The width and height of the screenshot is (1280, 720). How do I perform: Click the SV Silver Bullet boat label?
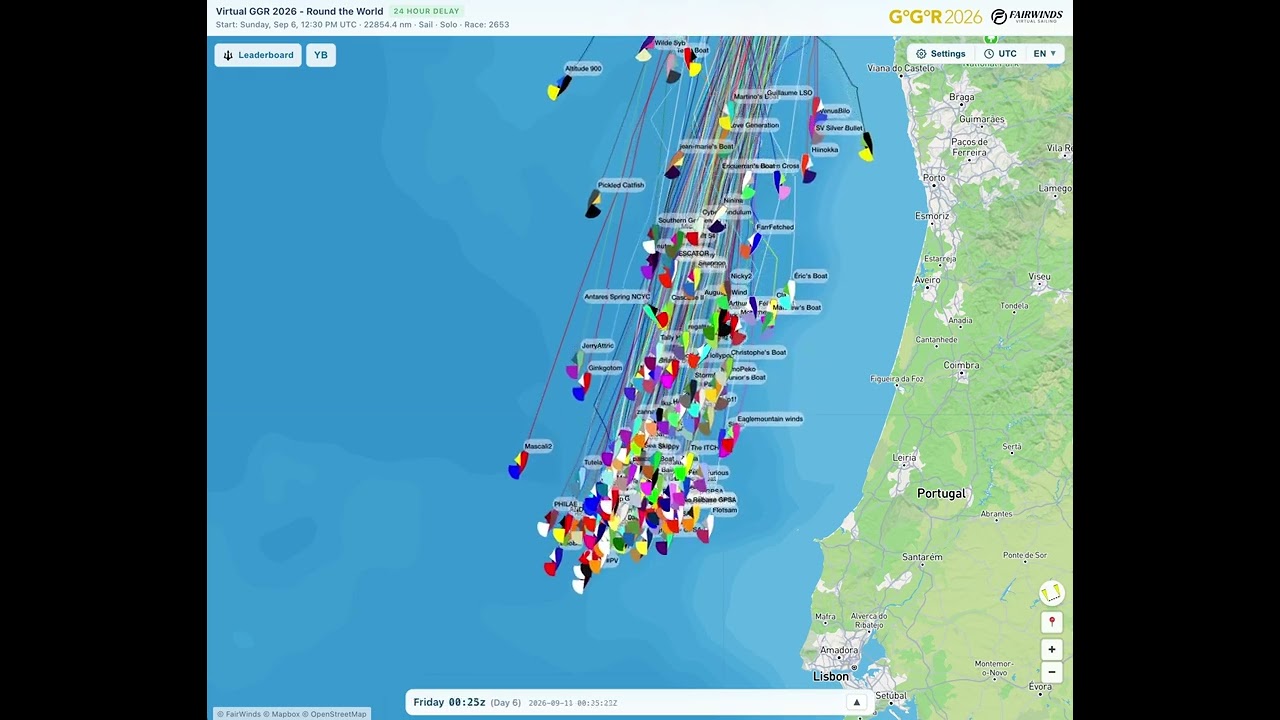pyautogui.click(x=839, y=128)
